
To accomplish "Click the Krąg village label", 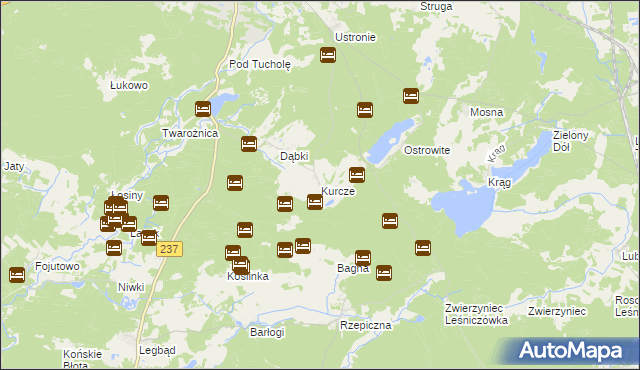I will pos(499,182).
